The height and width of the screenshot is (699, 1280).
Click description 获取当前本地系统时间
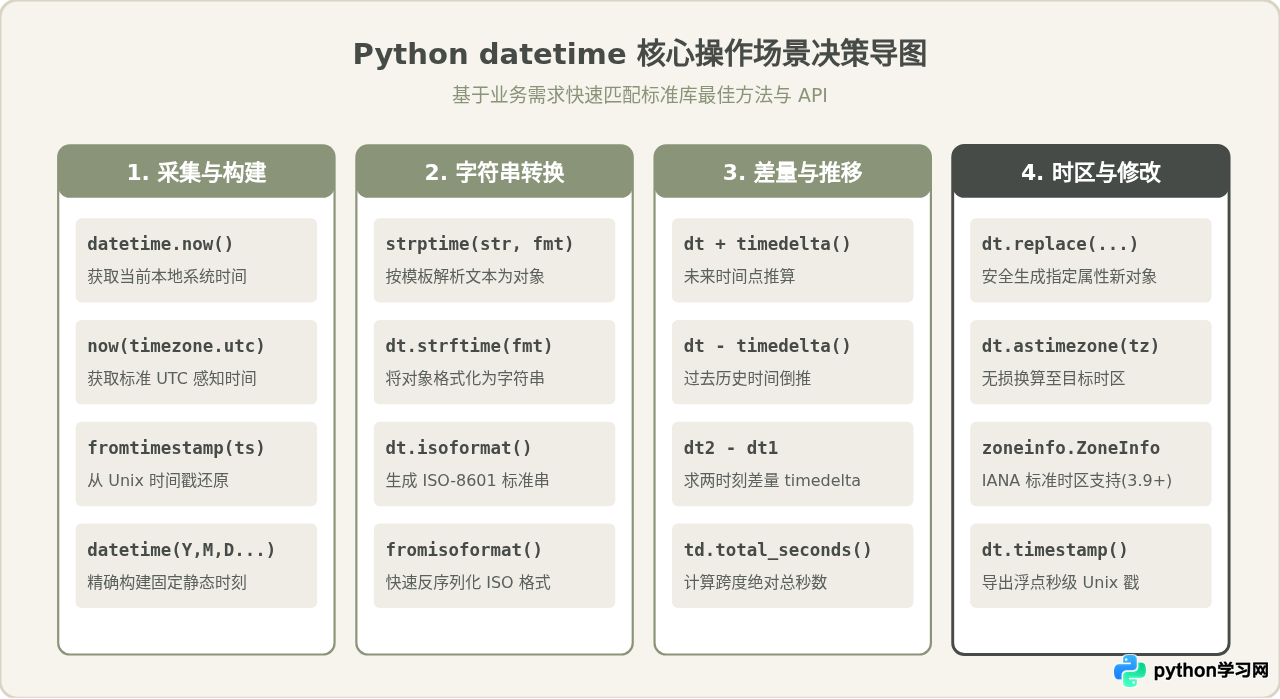tap(167, 277)
